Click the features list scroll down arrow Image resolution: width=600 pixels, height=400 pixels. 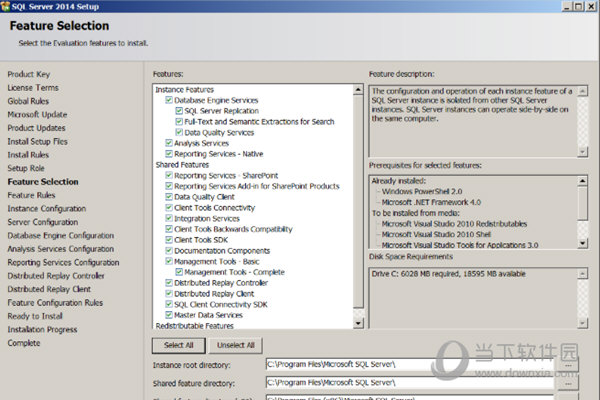(358, 323)
